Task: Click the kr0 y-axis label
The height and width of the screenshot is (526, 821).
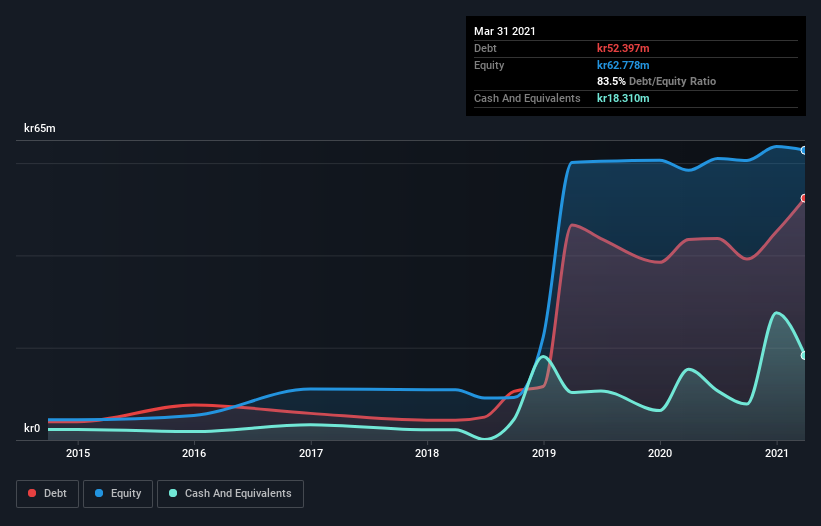Action: click(x=32, y=428)
